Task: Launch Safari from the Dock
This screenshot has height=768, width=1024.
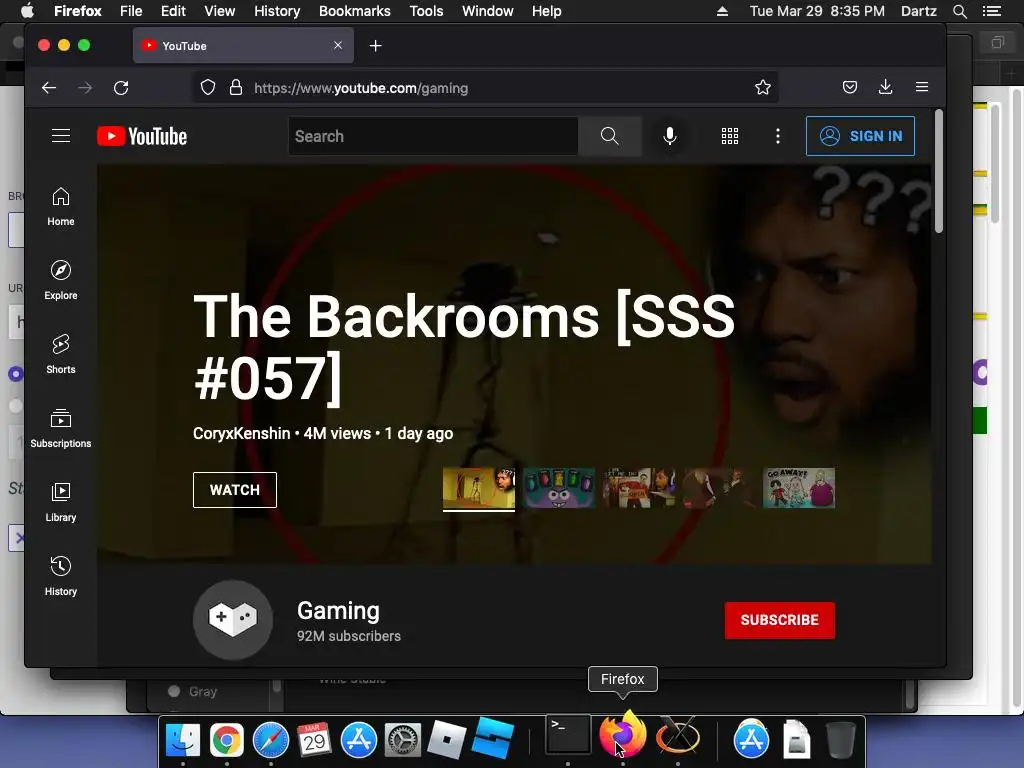Action: pos(270,740)
